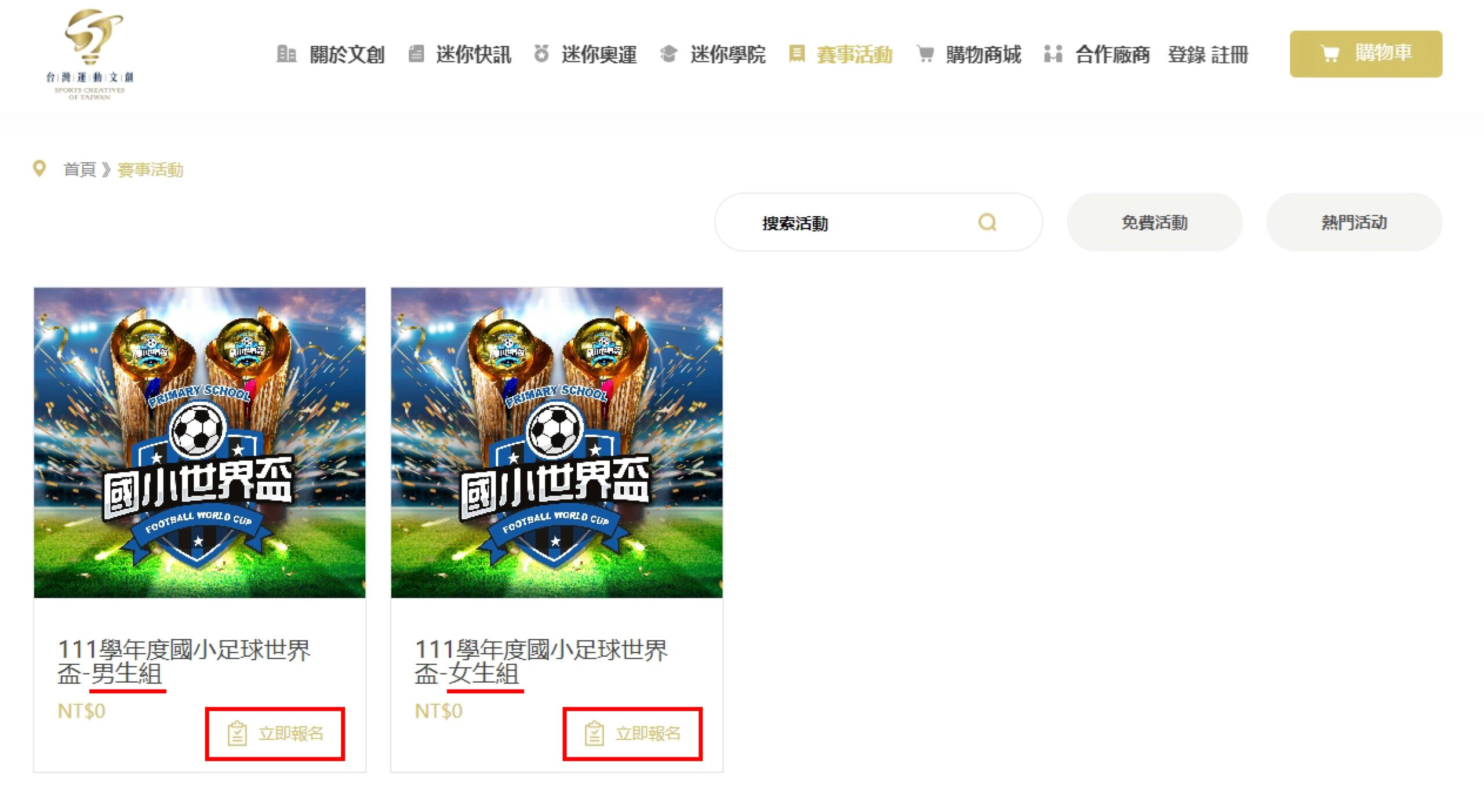The image size is (1484, 812).
Task: Click 立即報名 for the 女生組 event
Action: tap(632, 734)
